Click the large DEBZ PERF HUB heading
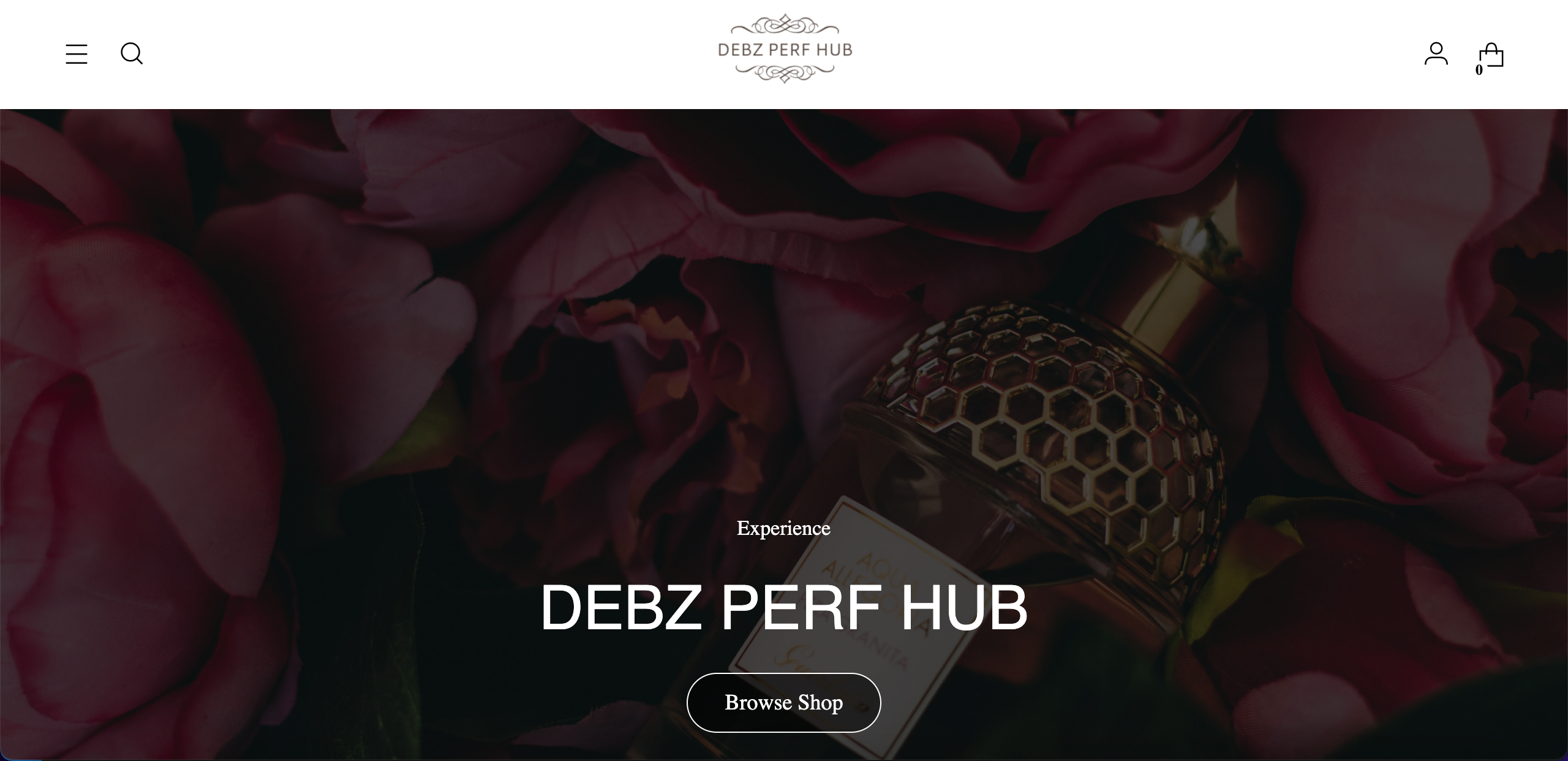Viewport: 1568px width, 761px height. [783, 607]
